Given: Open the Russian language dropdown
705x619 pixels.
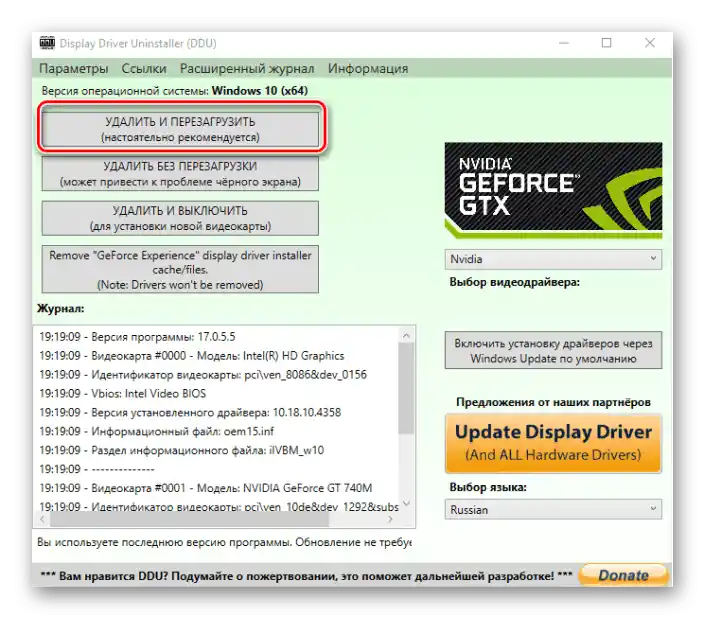Looking at the screenshot, I should [553, 509].
